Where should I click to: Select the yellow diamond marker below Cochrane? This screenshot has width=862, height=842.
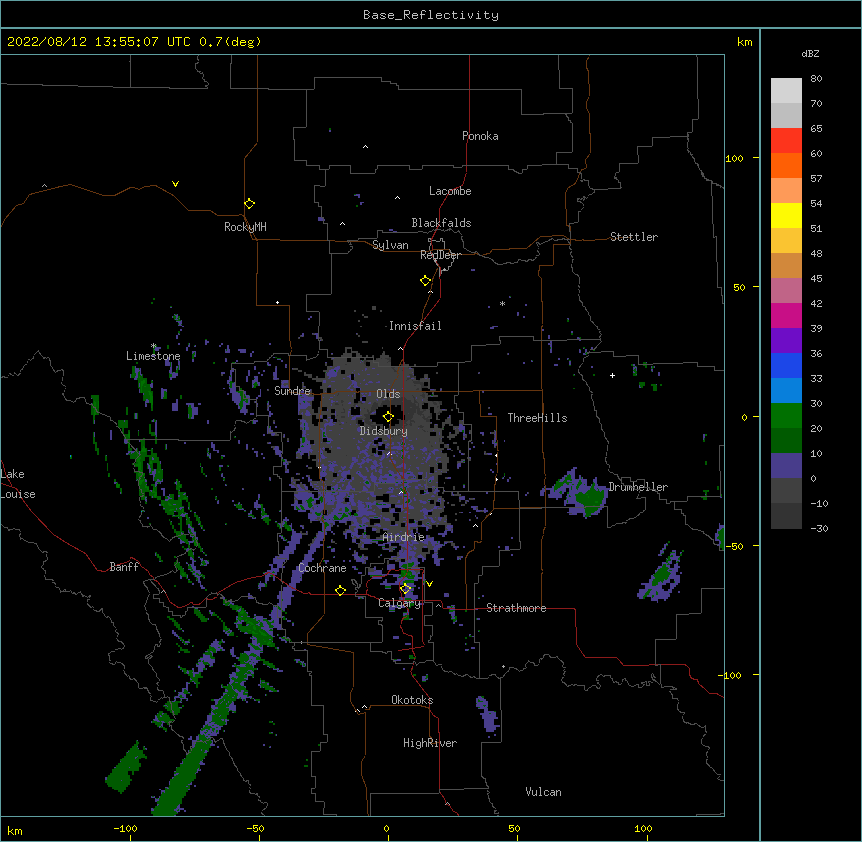pos(340,590)
